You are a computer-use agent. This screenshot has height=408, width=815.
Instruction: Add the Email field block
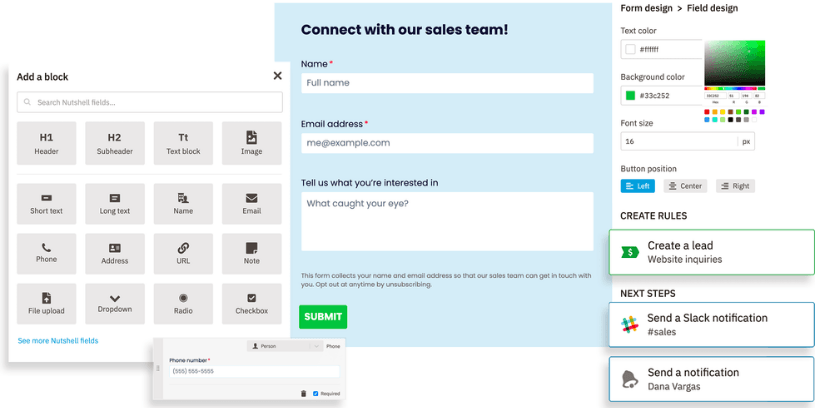[x=251, y=203]
